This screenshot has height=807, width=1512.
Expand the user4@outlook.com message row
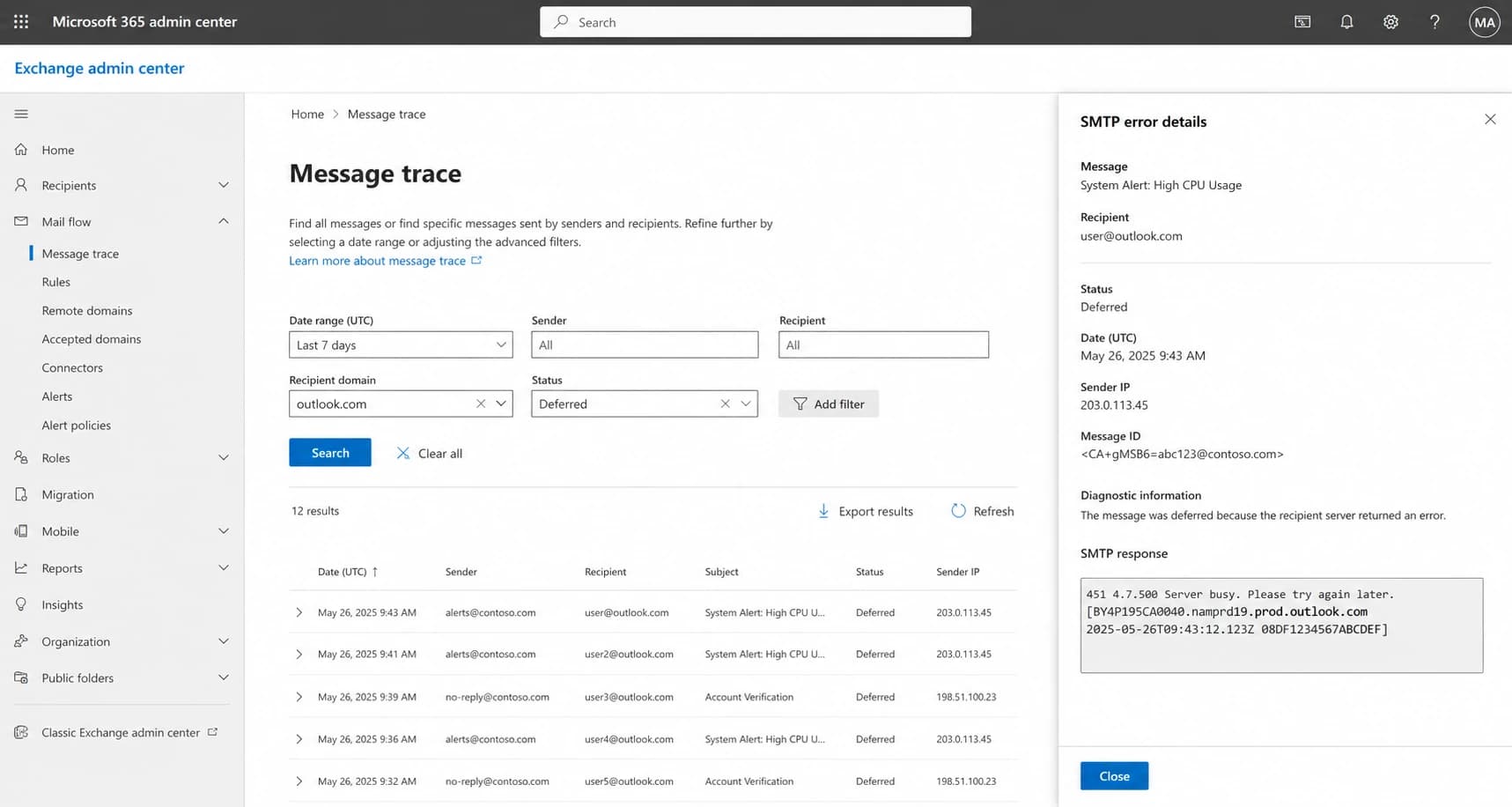tap(299, 739)
